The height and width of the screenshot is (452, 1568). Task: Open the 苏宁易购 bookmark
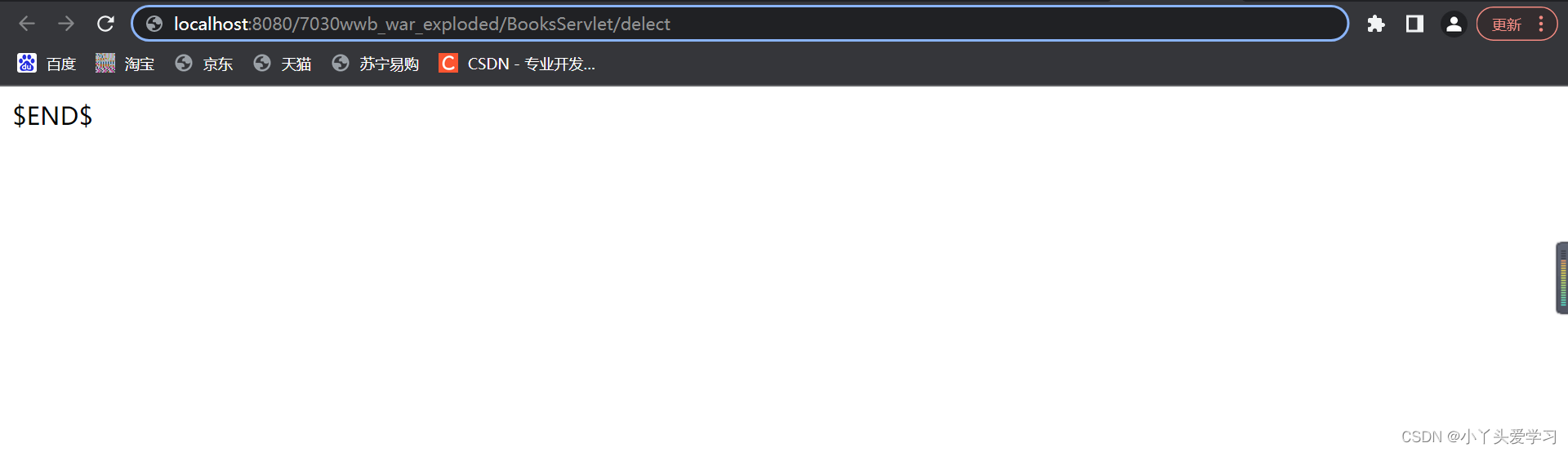coord(376,64)
